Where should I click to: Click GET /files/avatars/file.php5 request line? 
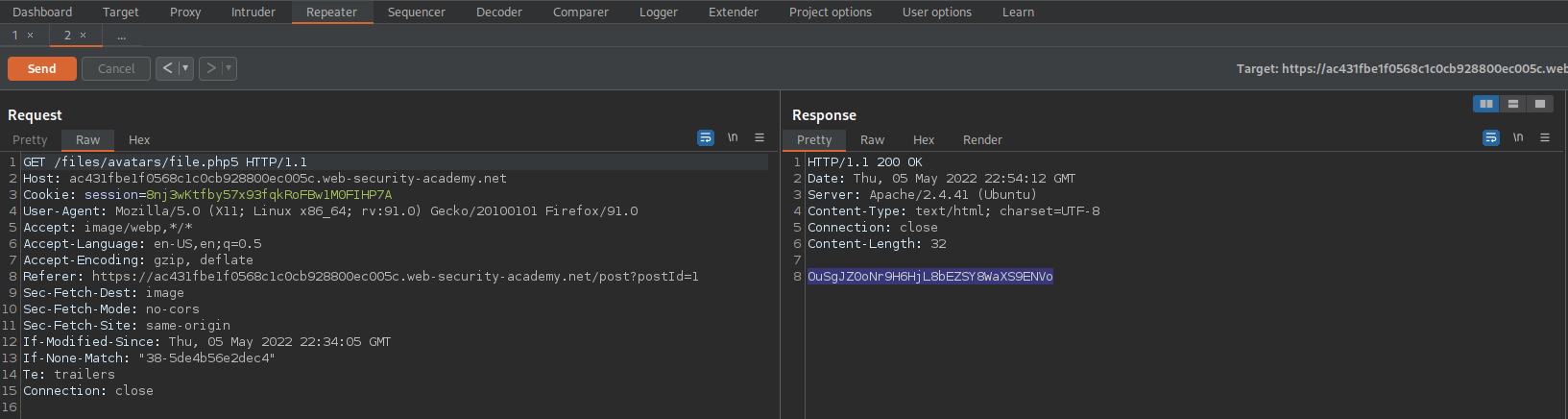(x=165, y=161)
